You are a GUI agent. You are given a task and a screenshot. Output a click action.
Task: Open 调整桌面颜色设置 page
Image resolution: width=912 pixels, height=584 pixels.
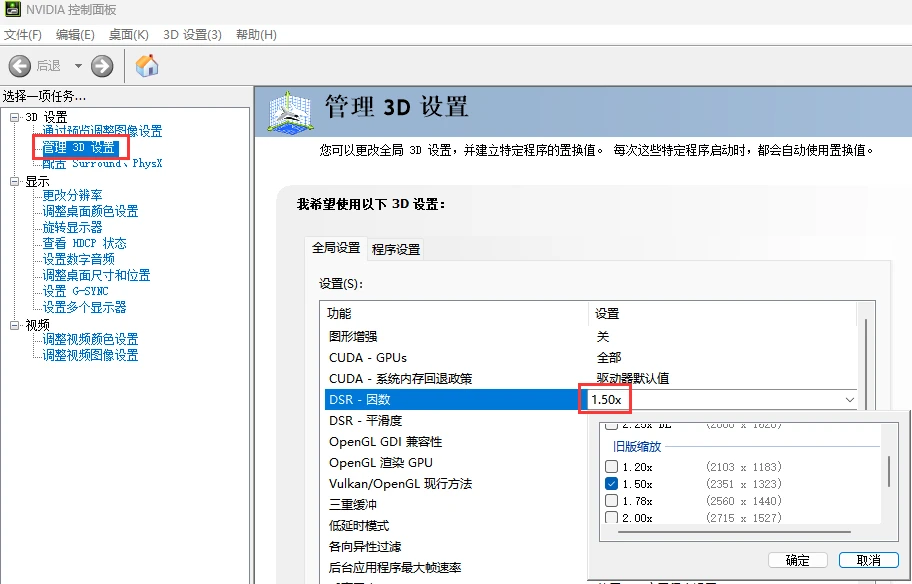pos(90,211)
